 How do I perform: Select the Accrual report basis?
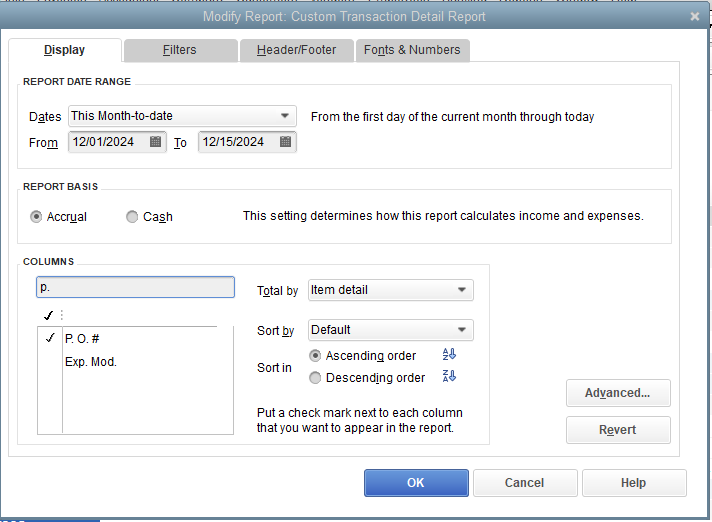[x=37, y=216]
